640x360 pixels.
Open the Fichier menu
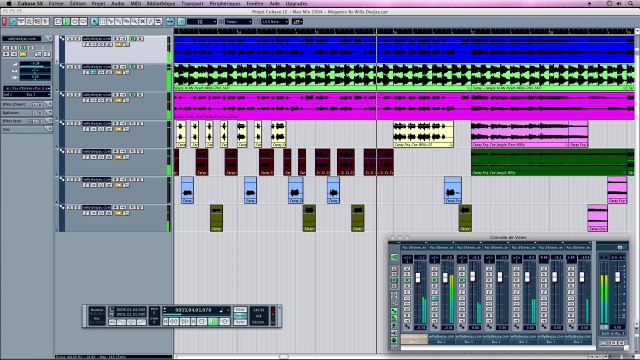click(x=56, y=3)
